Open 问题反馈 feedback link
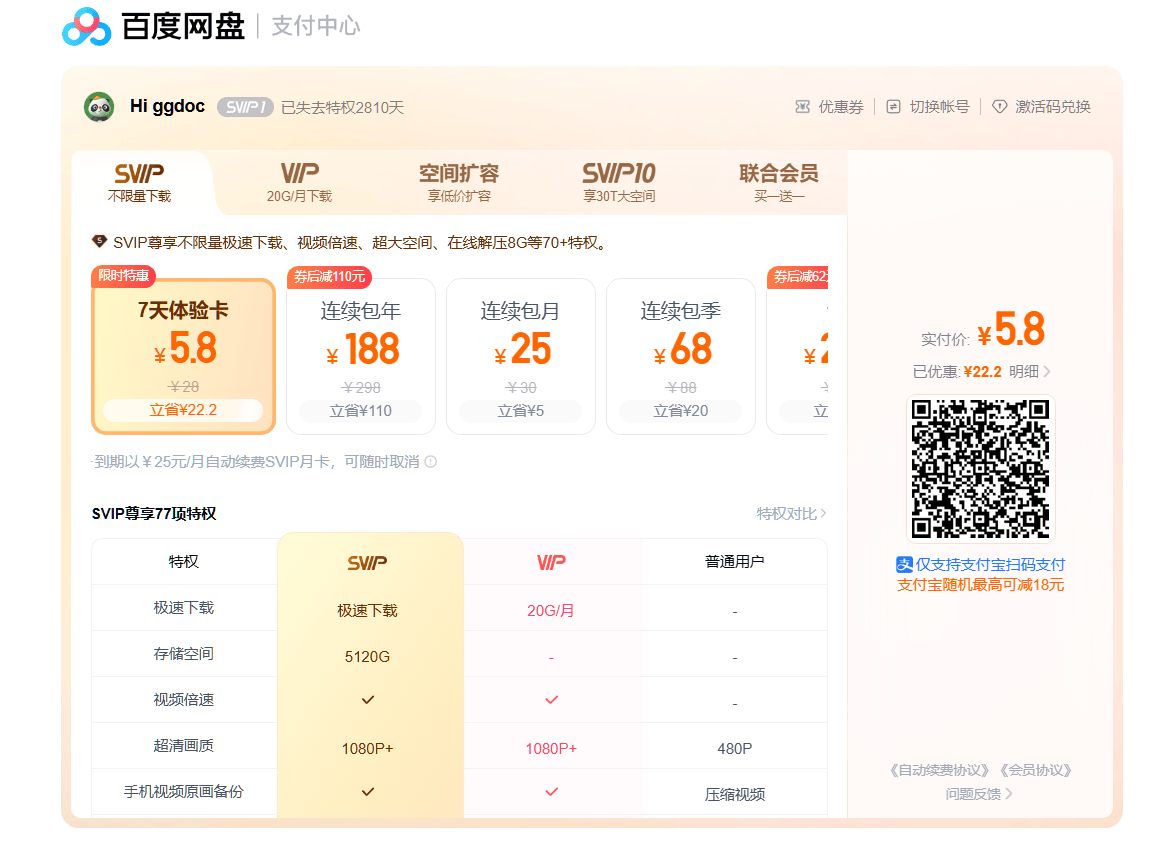This screenshot has width=1164, height=854. click(979, 794)
